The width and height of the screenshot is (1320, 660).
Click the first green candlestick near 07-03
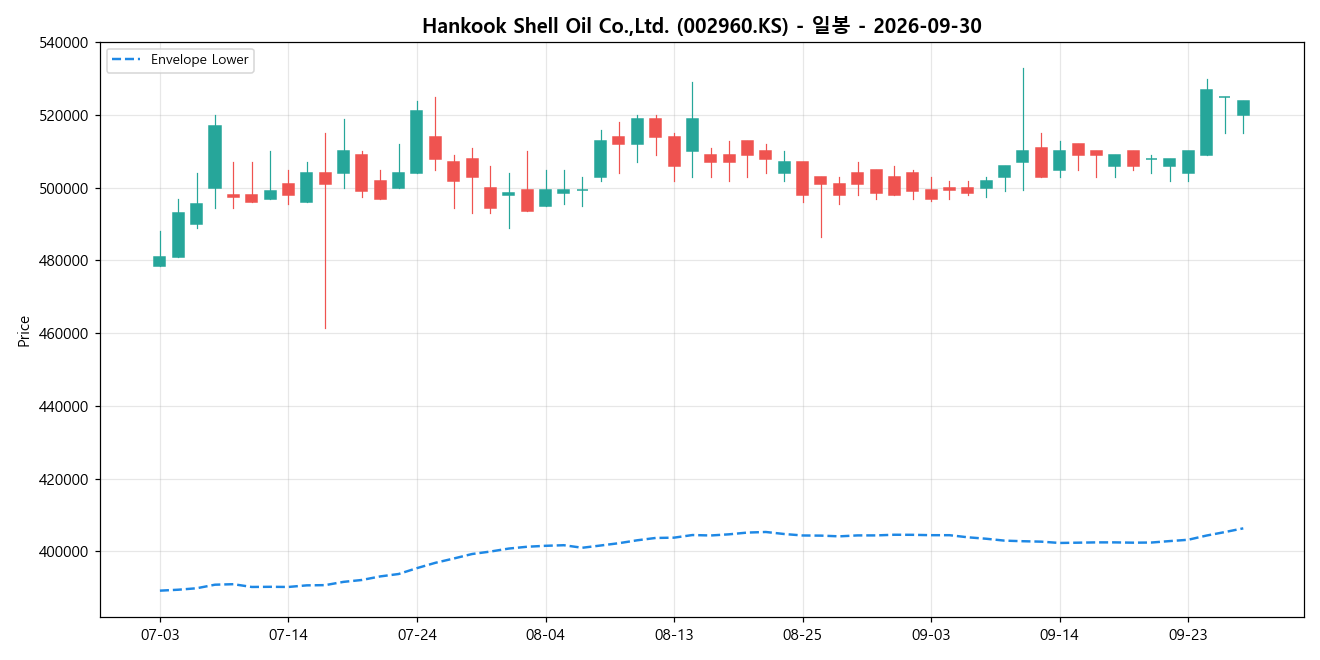tap(160, 261)
